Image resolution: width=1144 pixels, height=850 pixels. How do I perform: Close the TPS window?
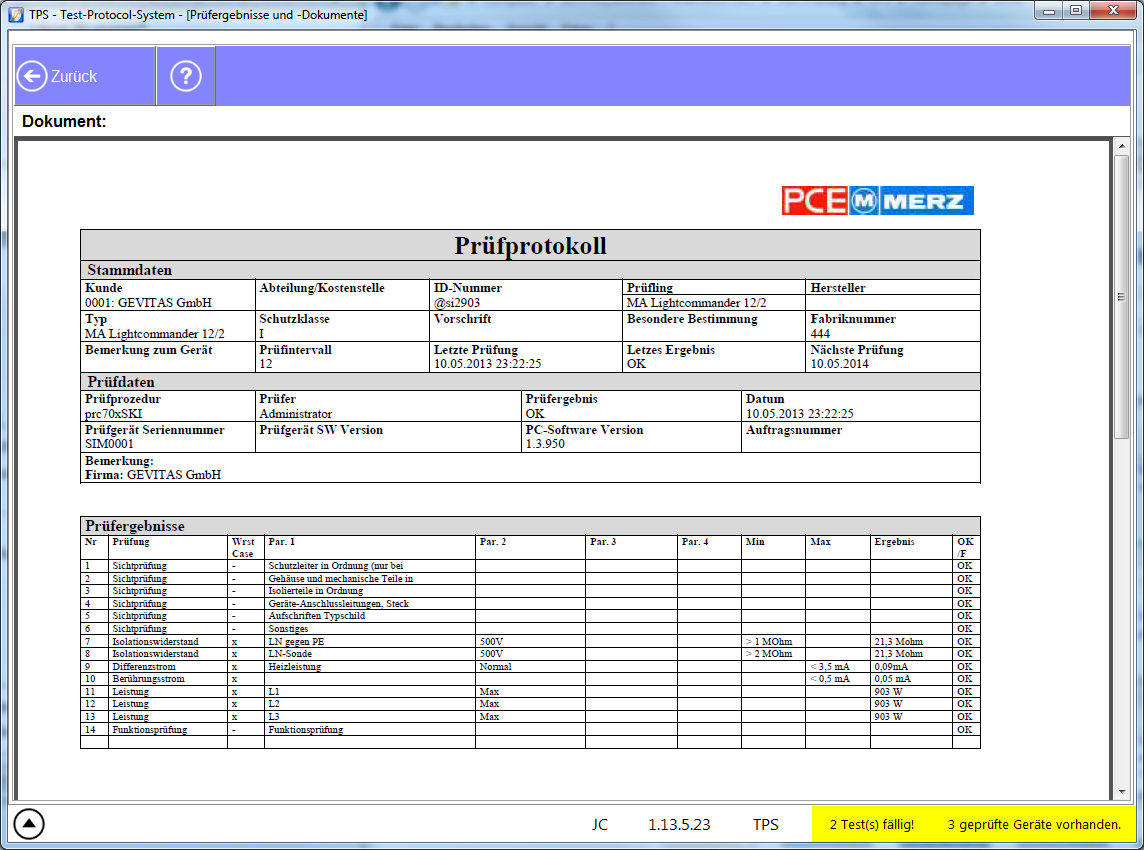(1113, 11)
